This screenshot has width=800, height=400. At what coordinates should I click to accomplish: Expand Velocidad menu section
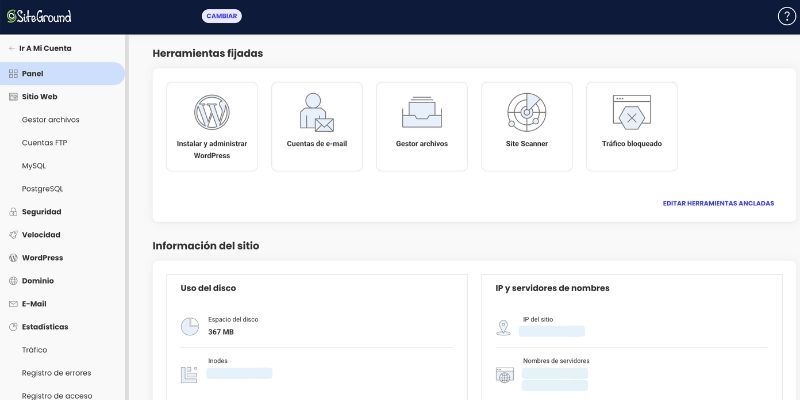[41, 235]
